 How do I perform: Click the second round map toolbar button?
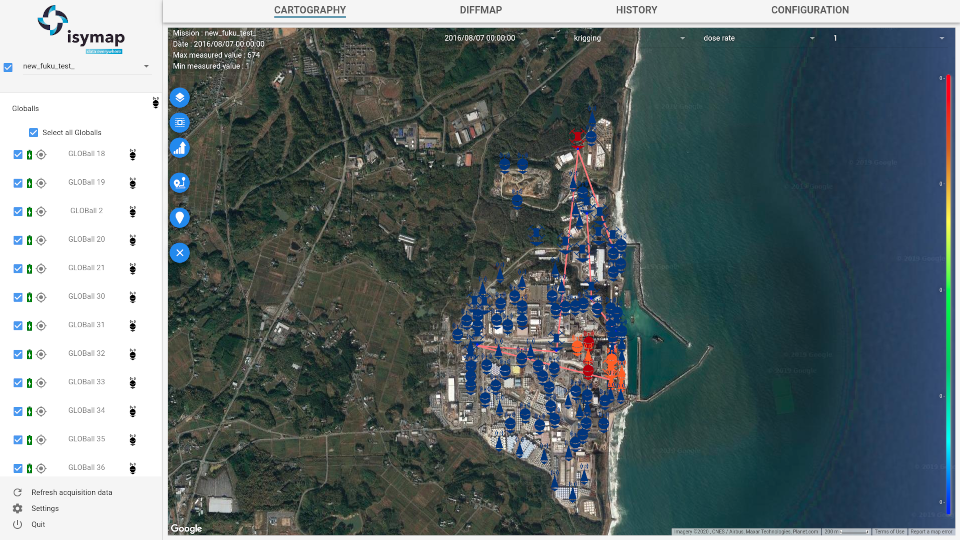180,122
